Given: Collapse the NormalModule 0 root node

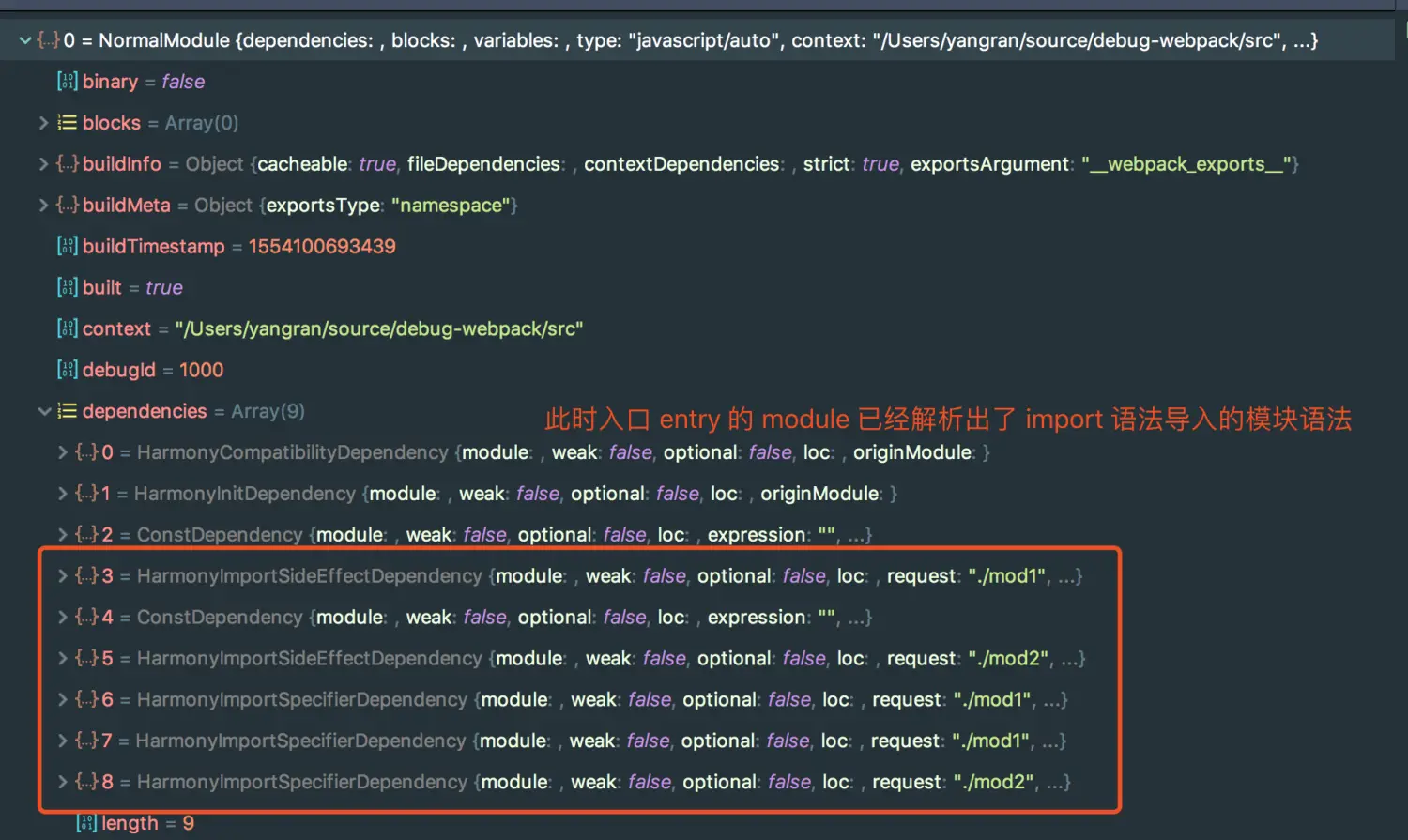Looking at the screenshot, I should (x=25, y=40).
